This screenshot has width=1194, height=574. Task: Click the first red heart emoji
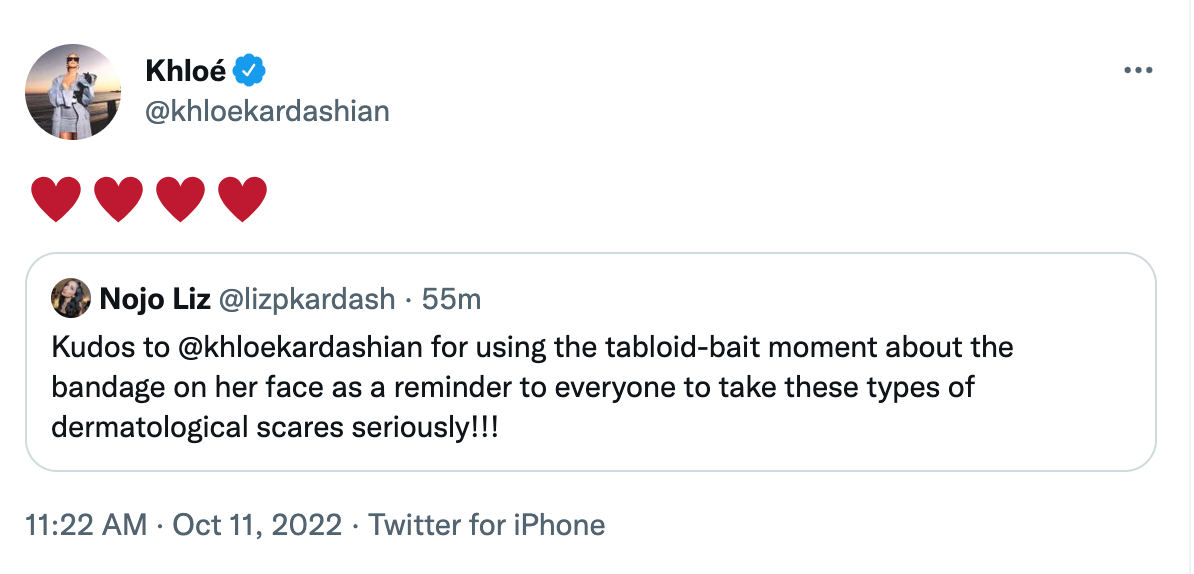pyautogui.click(x=56, y=198)
